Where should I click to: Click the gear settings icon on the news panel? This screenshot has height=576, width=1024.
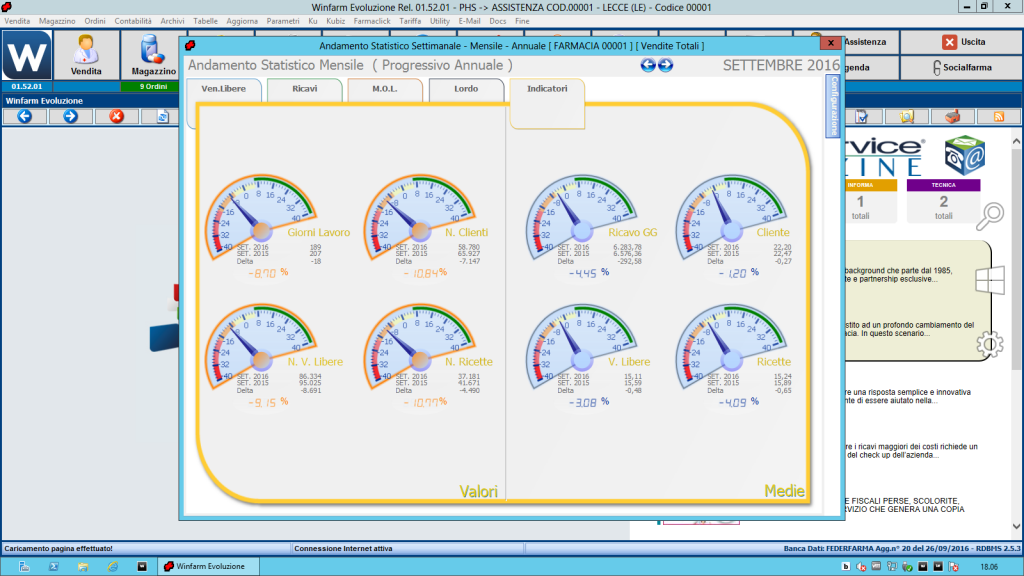[989, 344]
